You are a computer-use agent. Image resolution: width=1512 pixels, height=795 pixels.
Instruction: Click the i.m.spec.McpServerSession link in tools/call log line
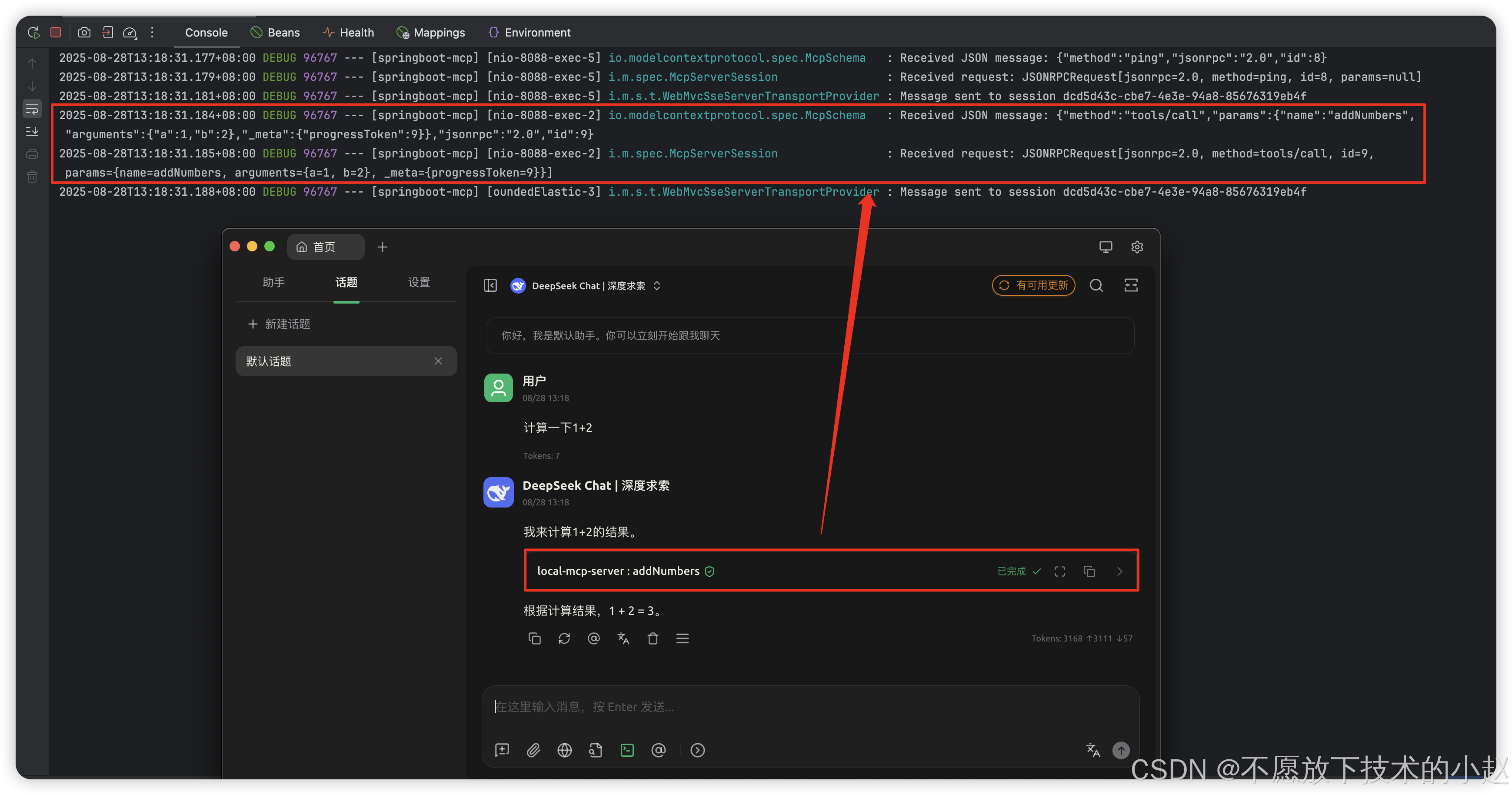[693, 153]
